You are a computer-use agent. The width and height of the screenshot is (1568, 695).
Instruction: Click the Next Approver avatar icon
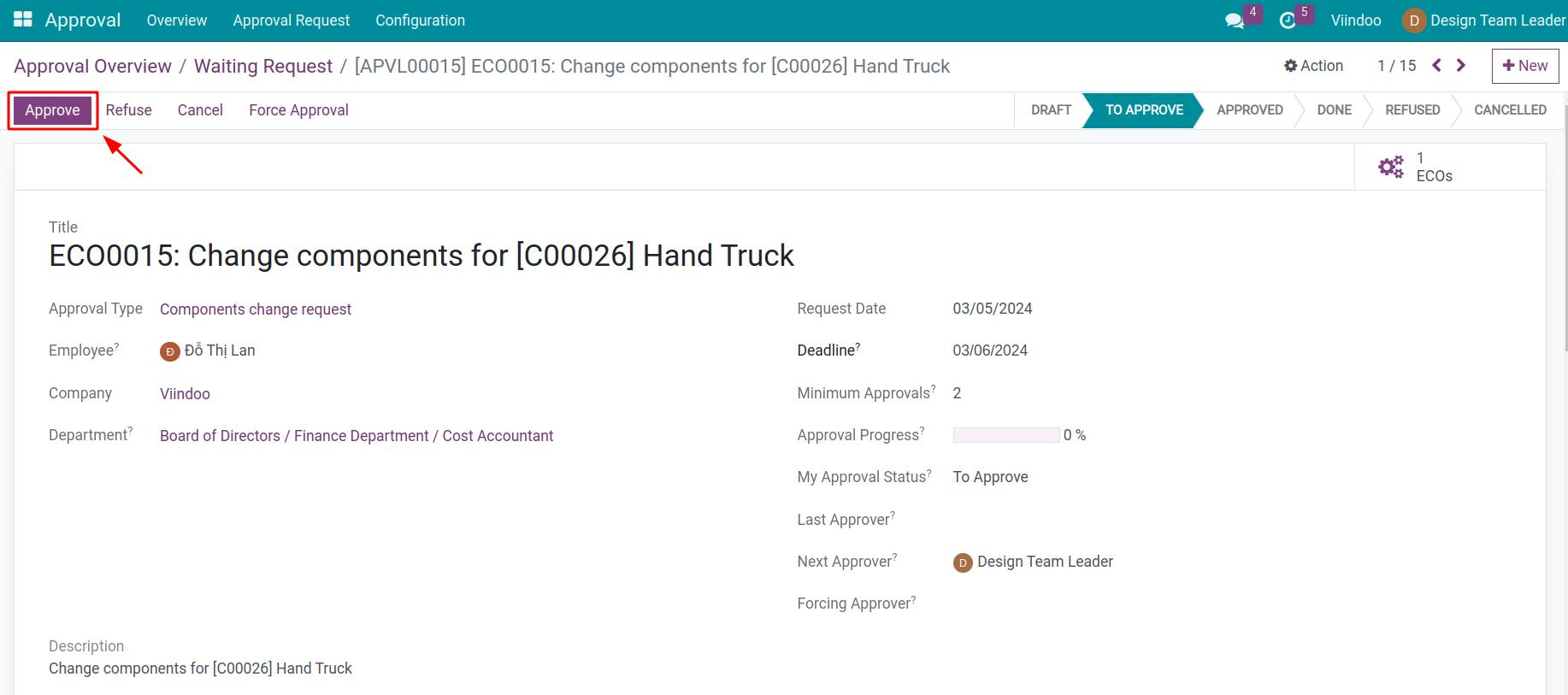(x=963, y=562)
